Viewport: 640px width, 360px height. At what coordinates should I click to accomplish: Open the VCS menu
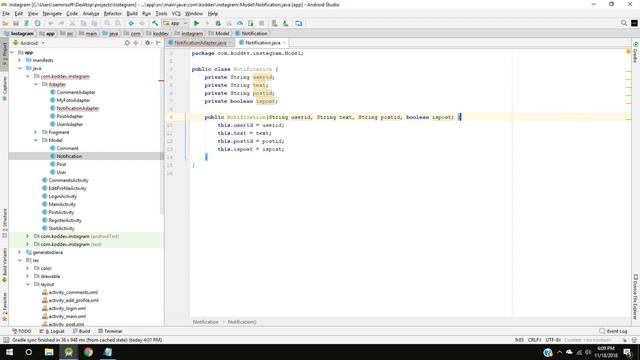coord(176,13)
